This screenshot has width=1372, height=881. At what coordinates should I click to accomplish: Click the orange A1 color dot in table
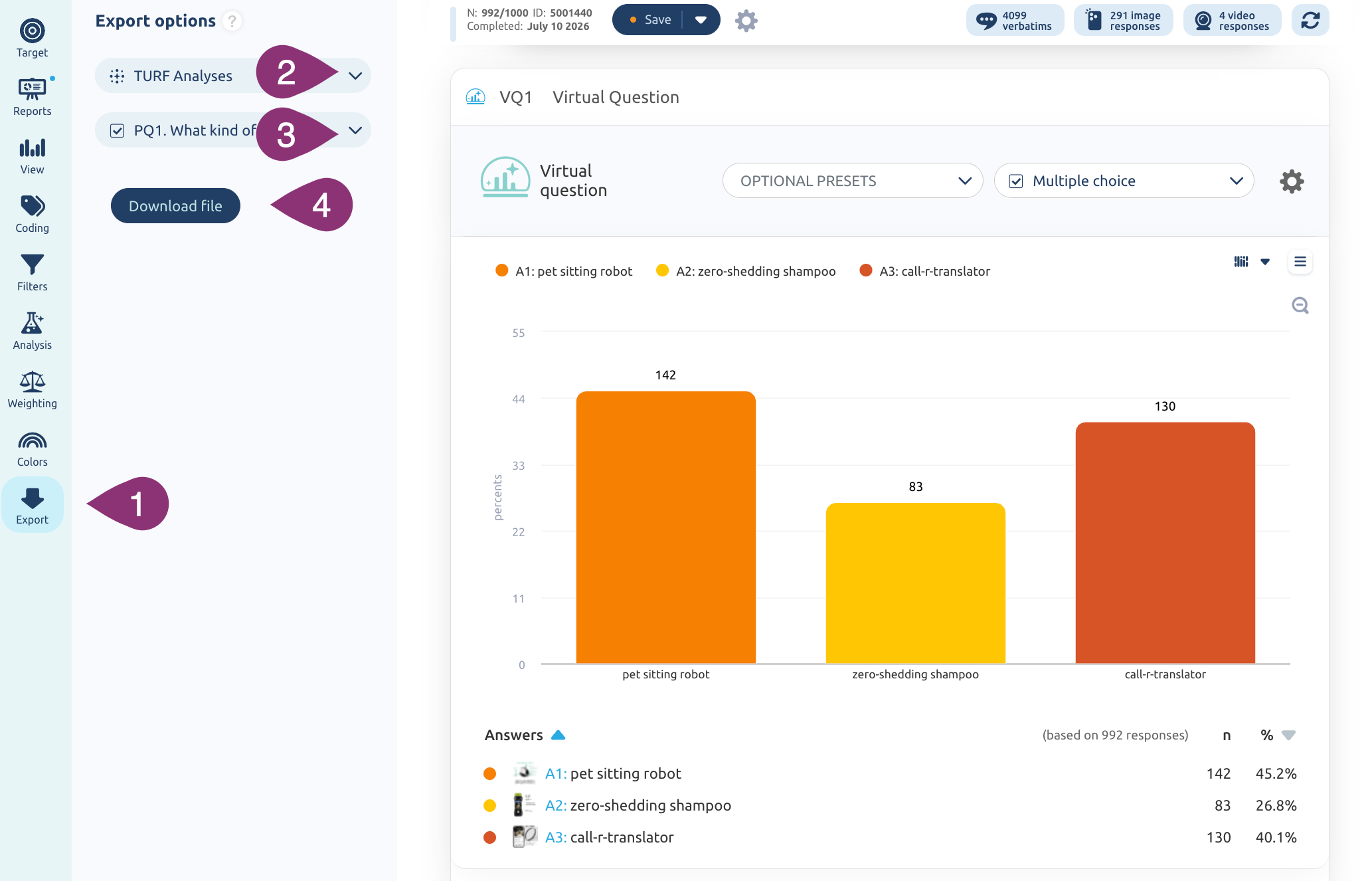[x=489, y=773]
